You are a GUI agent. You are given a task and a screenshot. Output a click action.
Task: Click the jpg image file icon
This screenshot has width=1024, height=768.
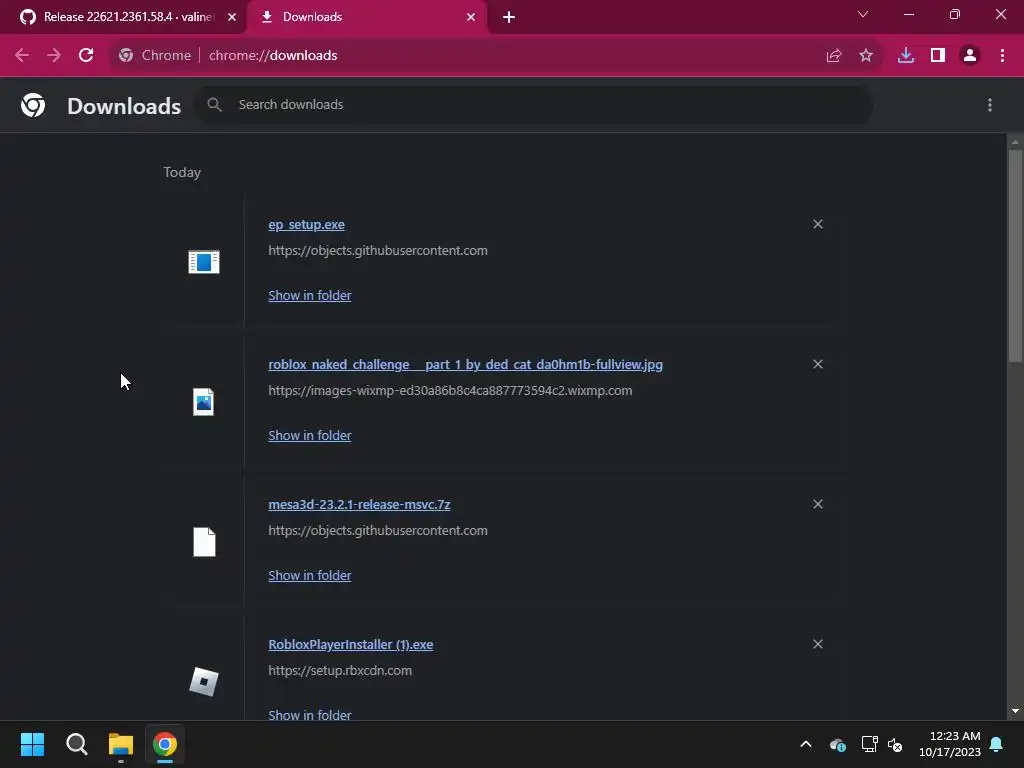click(x=204, y=402)
